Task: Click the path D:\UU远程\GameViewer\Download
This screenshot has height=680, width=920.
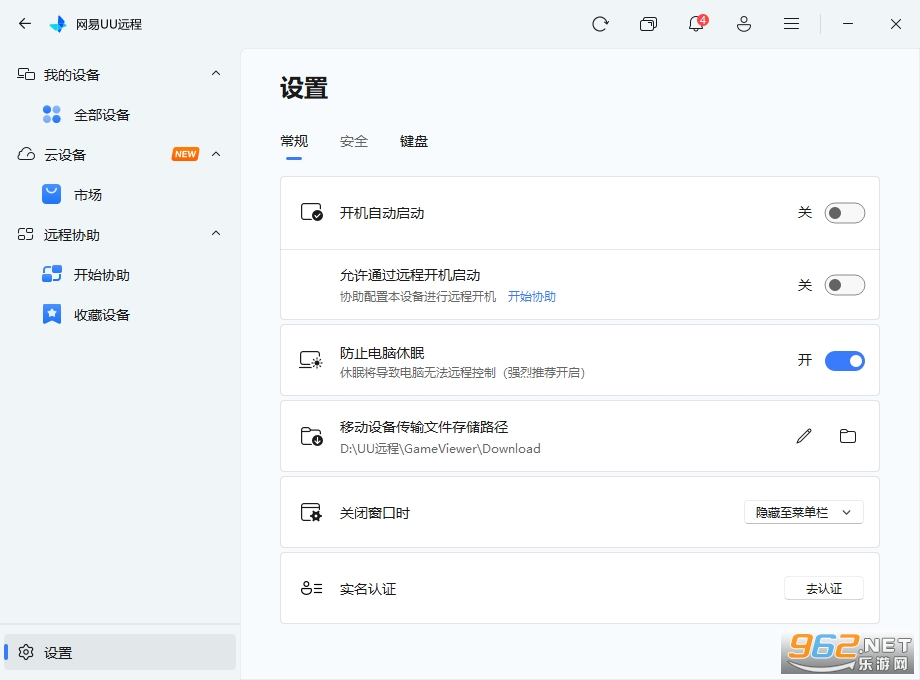Action: tap(440, 449)
